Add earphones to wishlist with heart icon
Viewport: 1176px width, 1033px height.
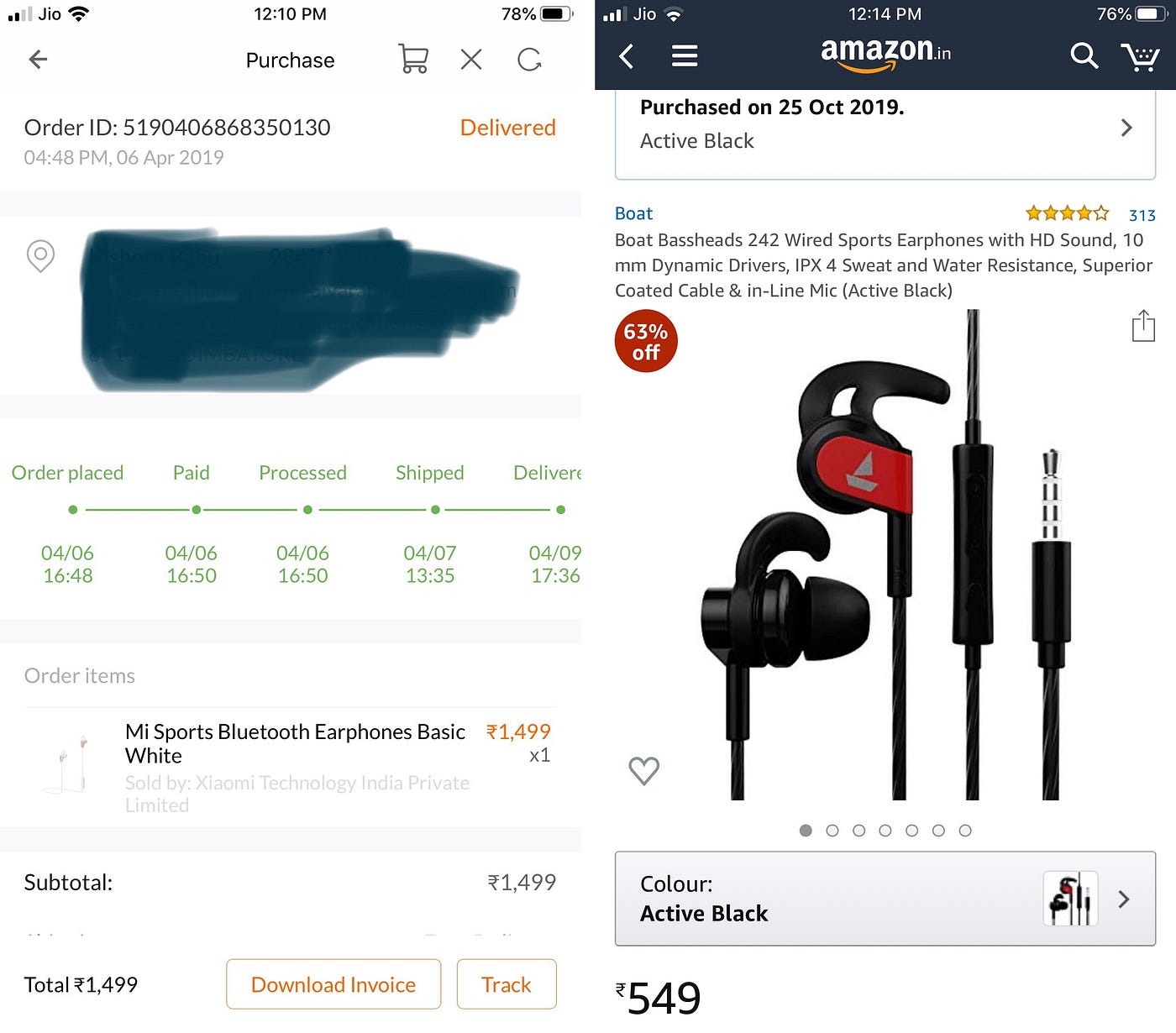click(x=644, y=770)
